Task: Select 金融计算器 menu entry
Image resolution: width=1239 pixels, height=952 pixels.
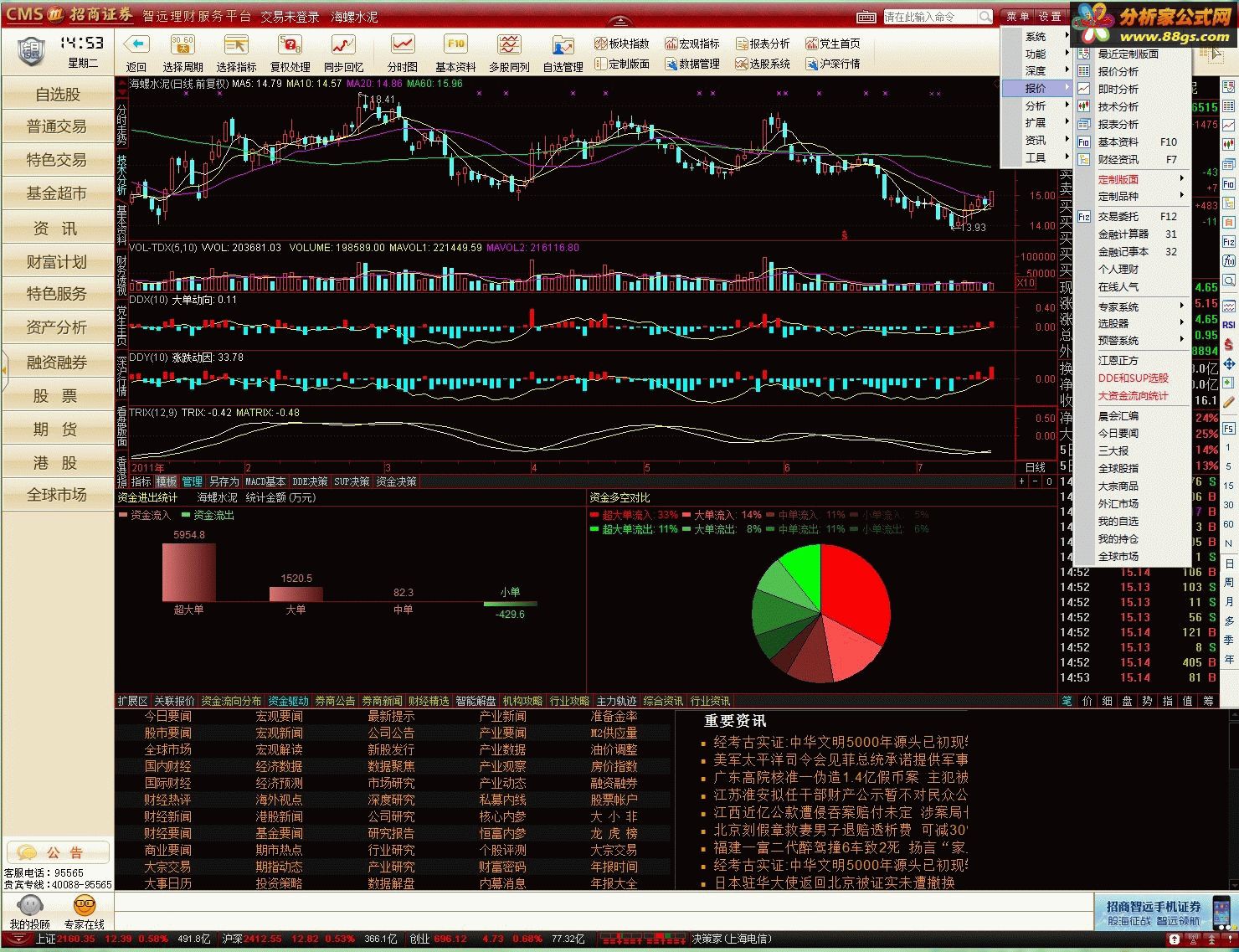Action: point(1132,234)
